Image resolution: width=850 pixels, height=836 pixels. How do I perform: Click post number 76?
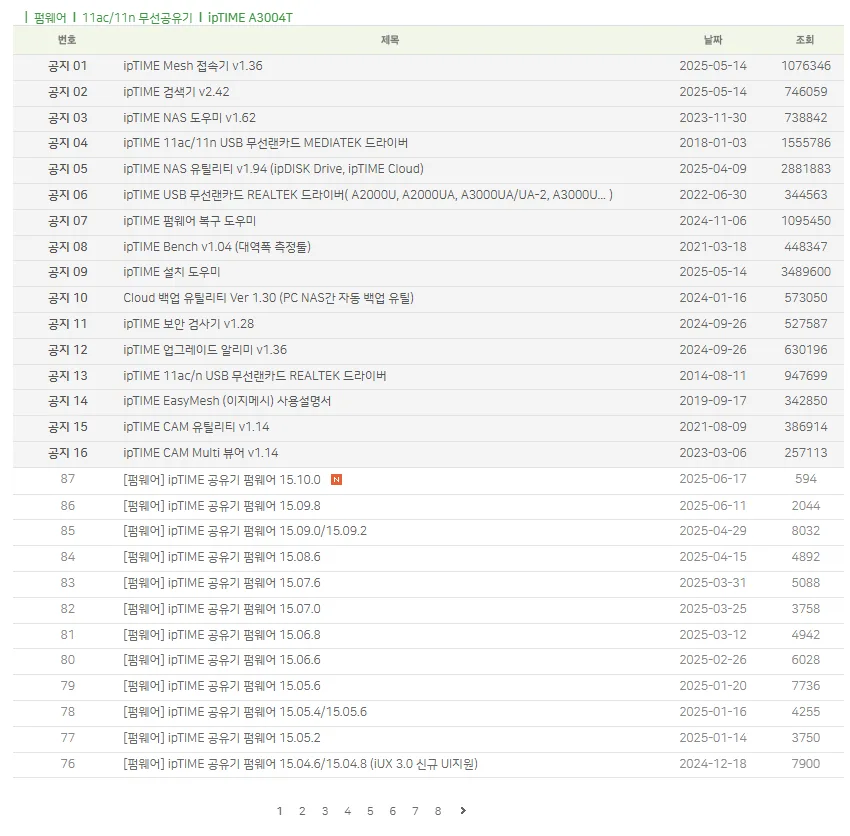click(x=68, y=764)
